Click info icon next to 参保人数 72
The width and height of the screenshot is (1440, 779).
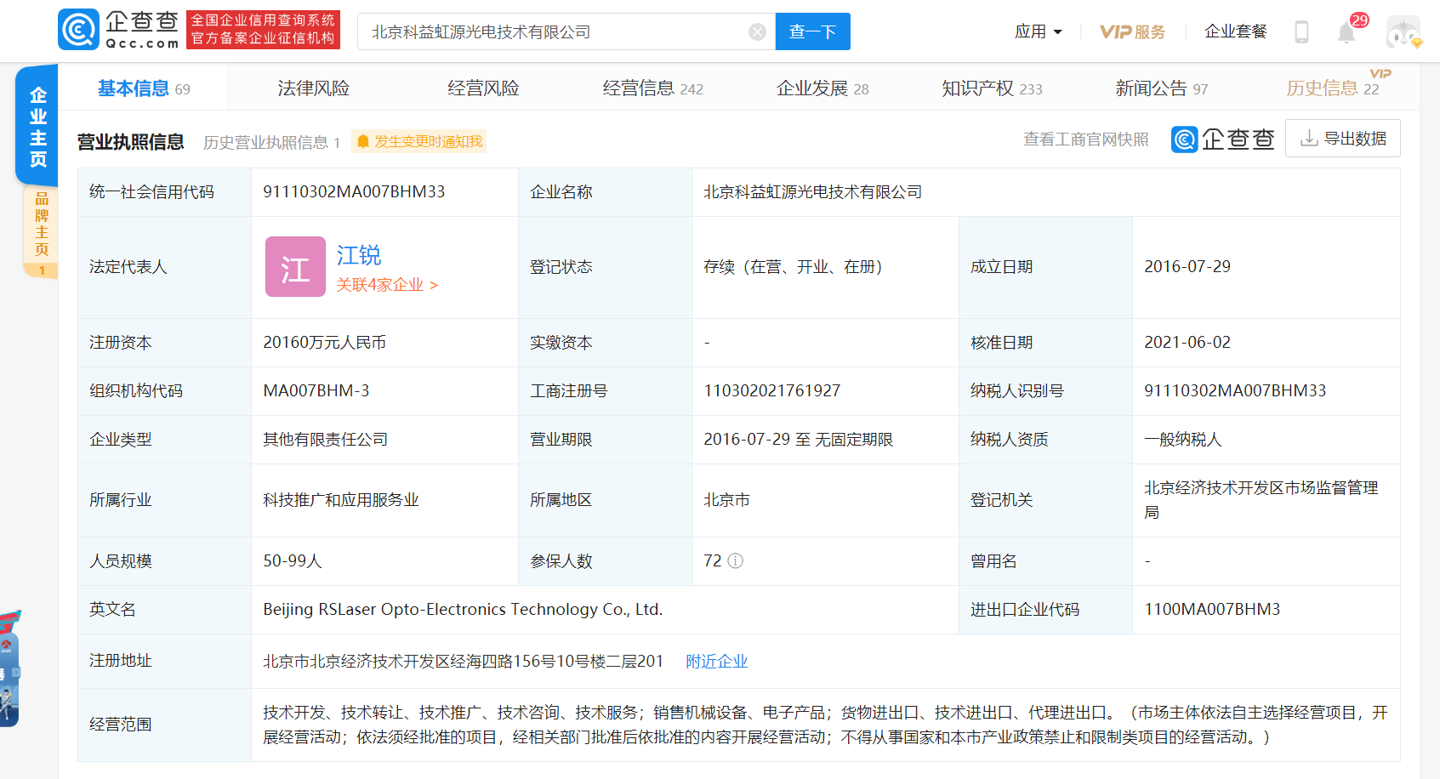click(x=735, y=561)
